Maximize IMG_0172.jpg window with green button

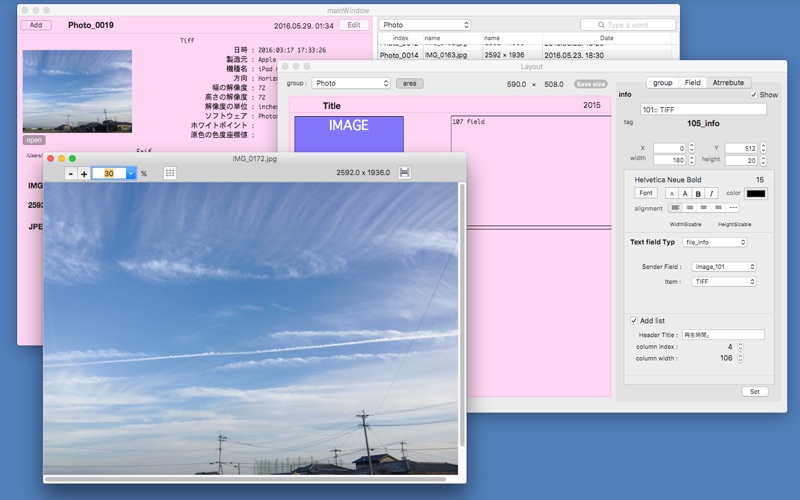click(72, 159)
